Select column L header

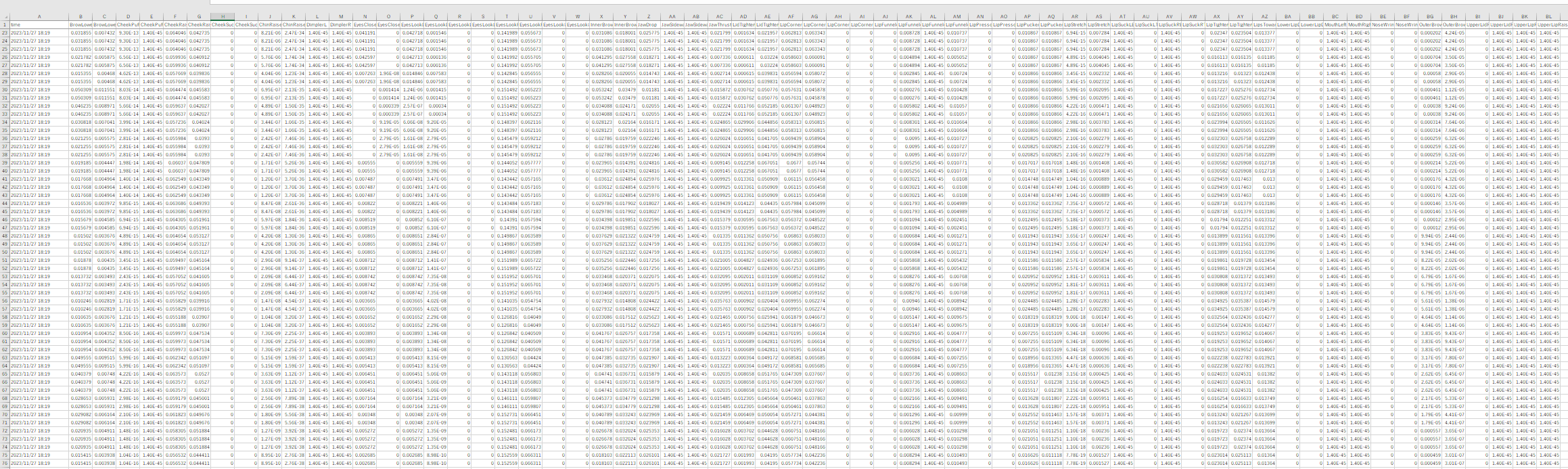[317, 16]
